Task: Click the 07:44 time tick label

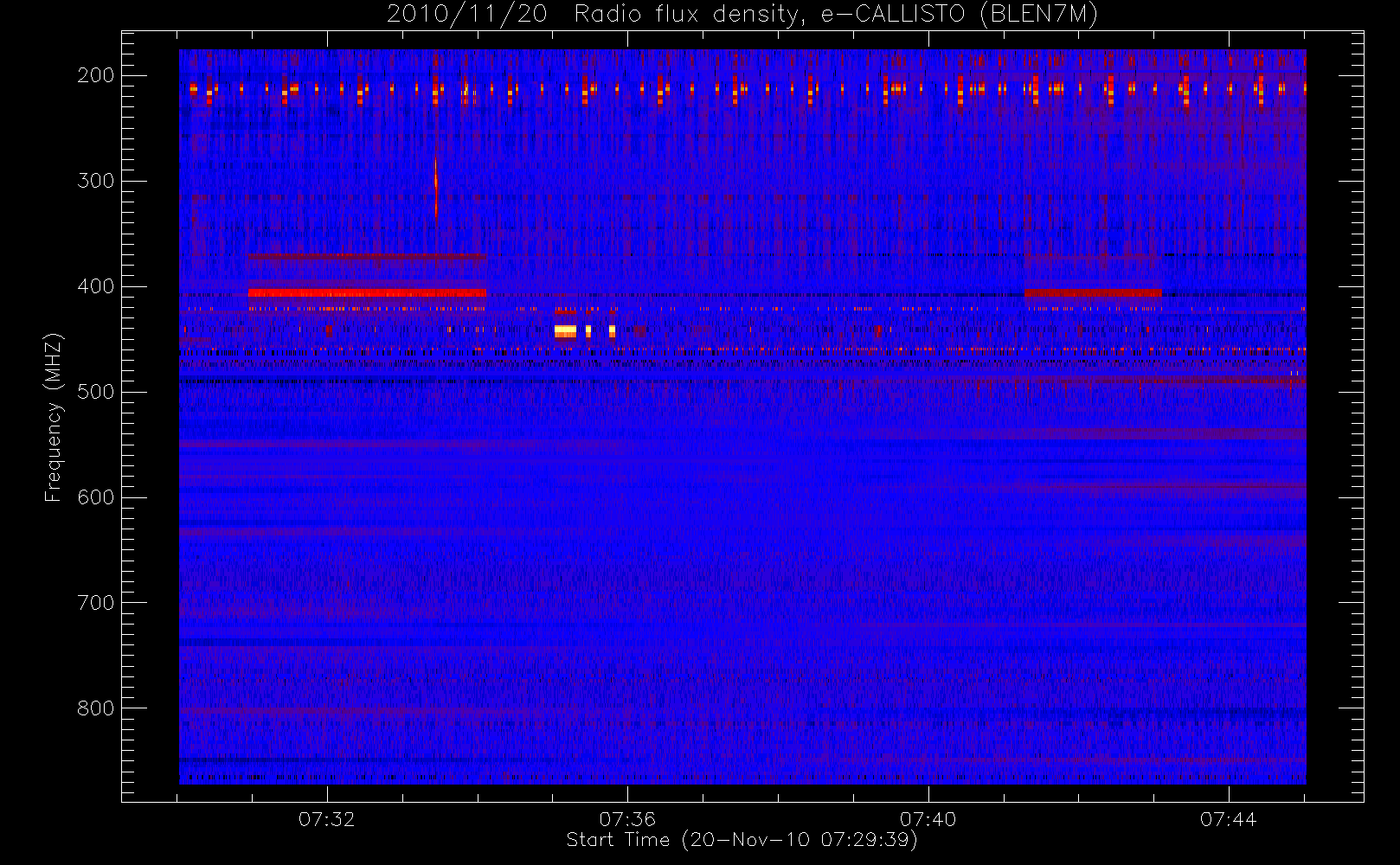Action: (1228, 819)
